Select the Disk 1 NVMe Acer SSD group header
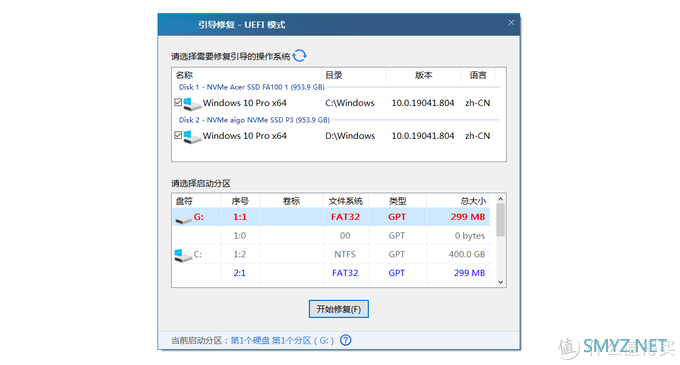Screen dimensions: 680x365 pyautogui.click(x=252, y=87)
